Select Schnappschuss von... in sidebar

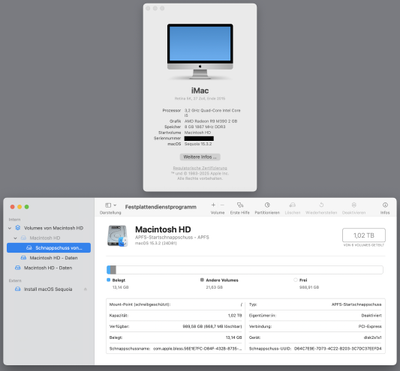point(49,248)
